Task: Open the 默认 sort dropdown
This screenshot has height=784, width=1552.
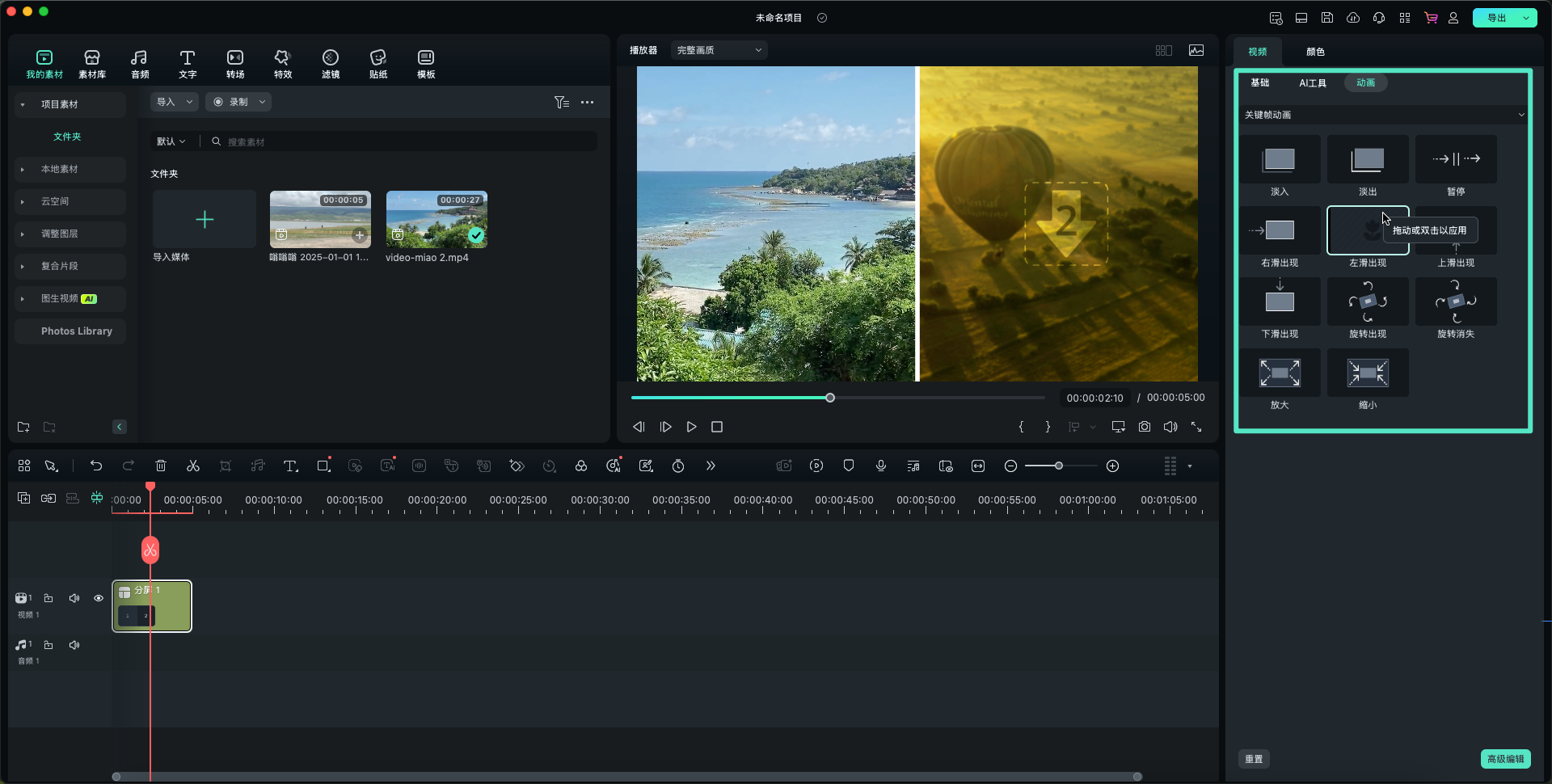Action: click(x=171, y=141)
